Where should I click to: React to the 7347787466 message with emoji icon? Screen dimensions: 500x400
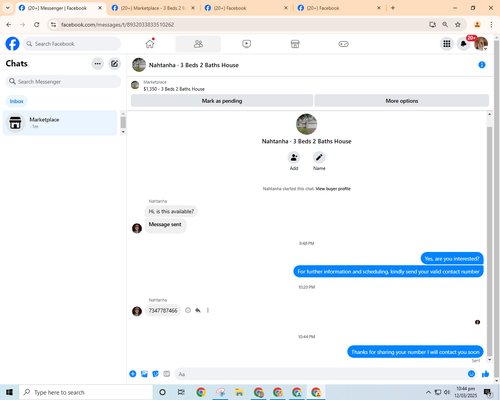point(188,310)
